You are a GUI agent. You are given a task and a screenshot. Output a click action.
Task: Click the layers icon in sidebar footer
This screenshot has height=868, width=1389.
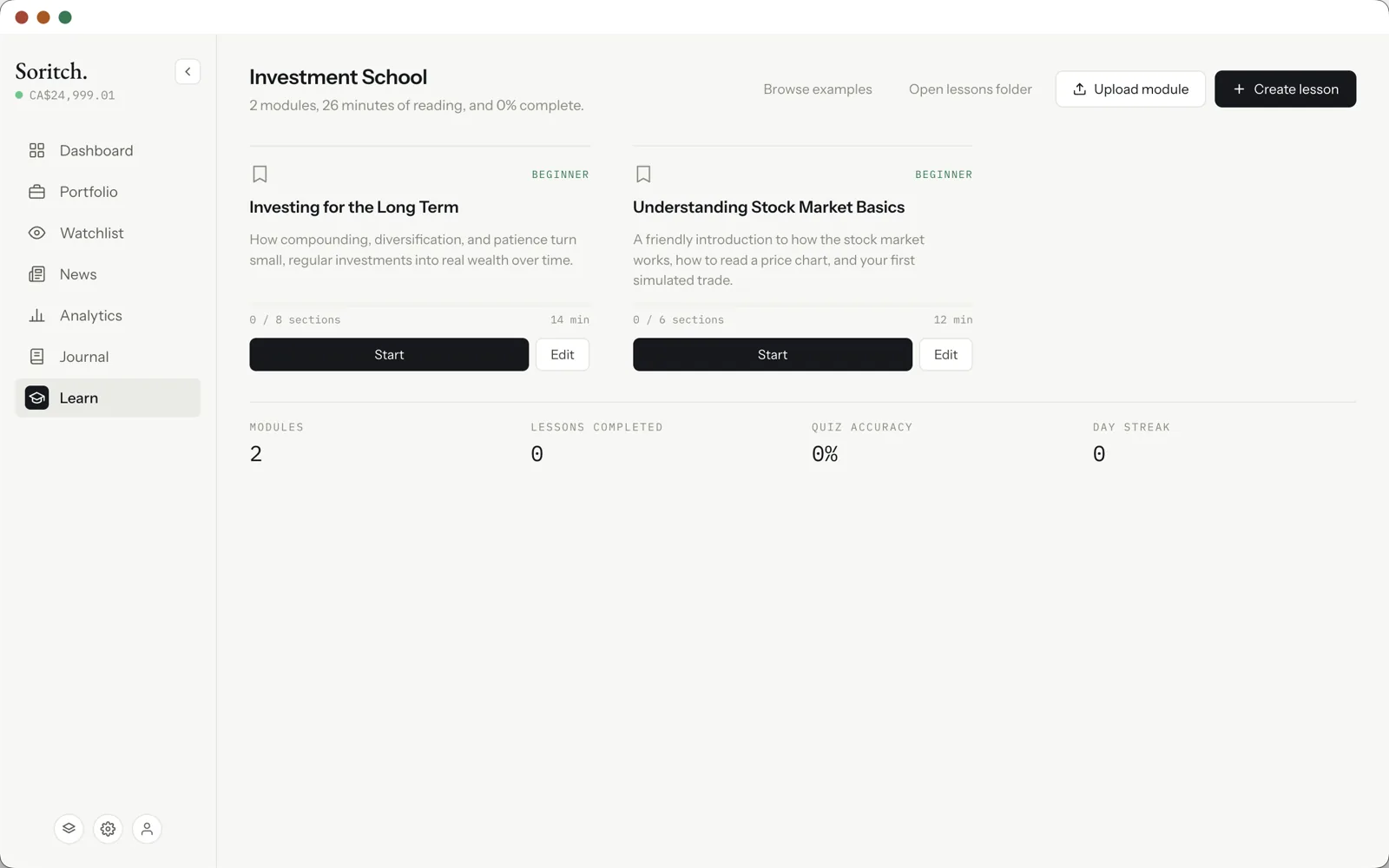click(69, 829)
